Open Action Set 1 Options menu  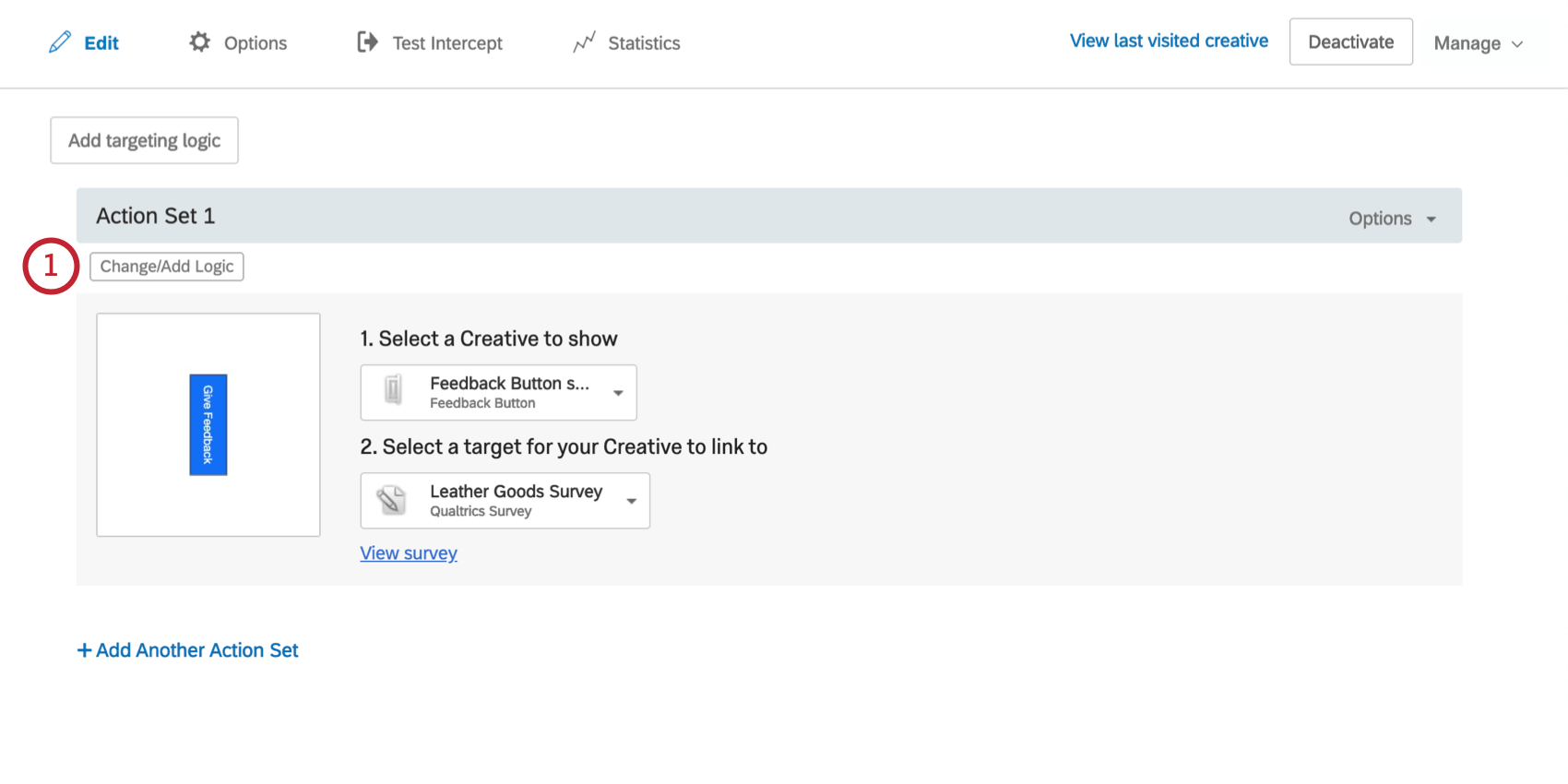tap(1392, 219)
